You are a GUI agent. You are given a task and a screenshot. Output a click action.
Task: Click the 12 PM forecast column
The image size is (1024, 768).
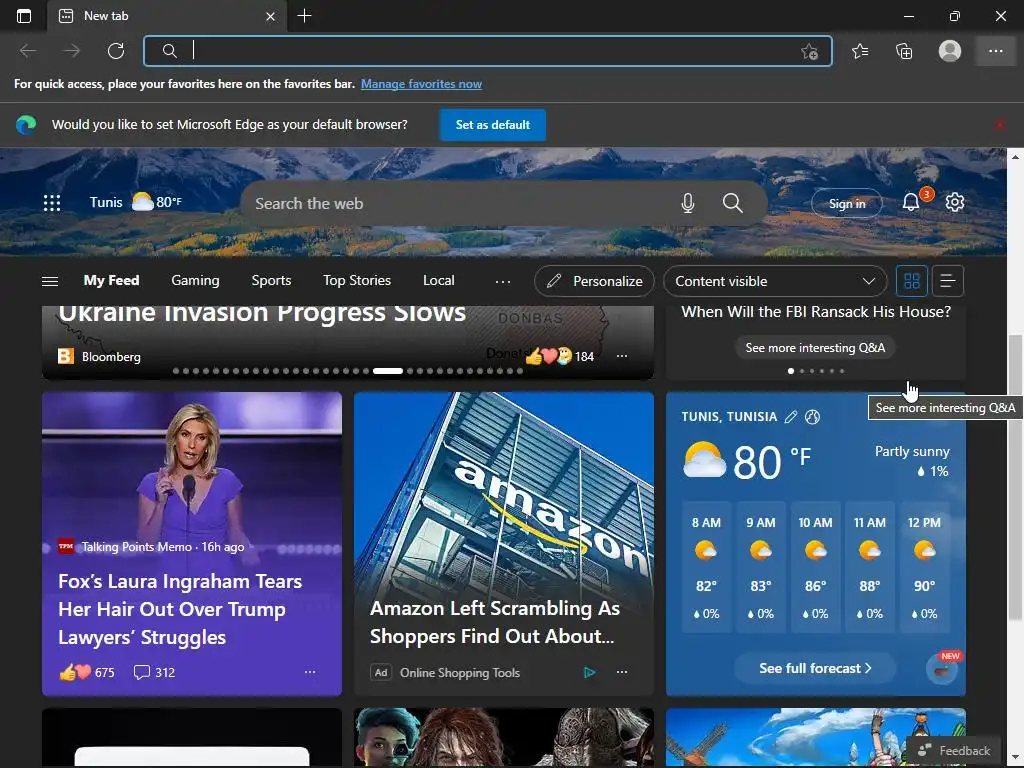pos(924,567)
